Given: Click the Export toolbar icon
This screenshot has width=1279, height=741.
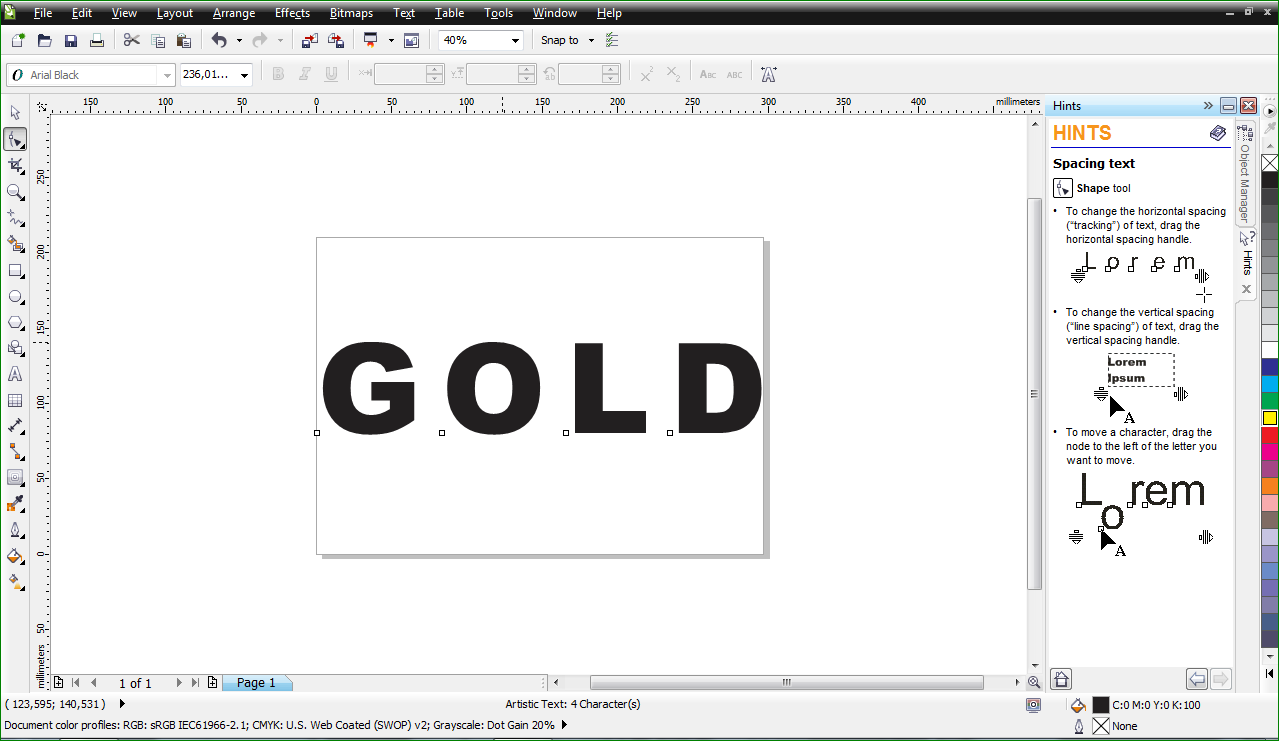Looking at the screenshot, I should (336, 40).
